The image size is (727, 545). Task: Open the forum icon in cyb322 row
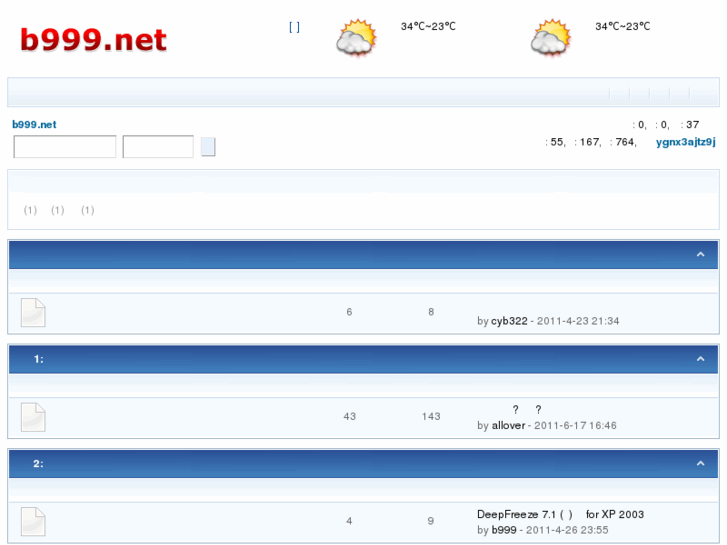33,313
